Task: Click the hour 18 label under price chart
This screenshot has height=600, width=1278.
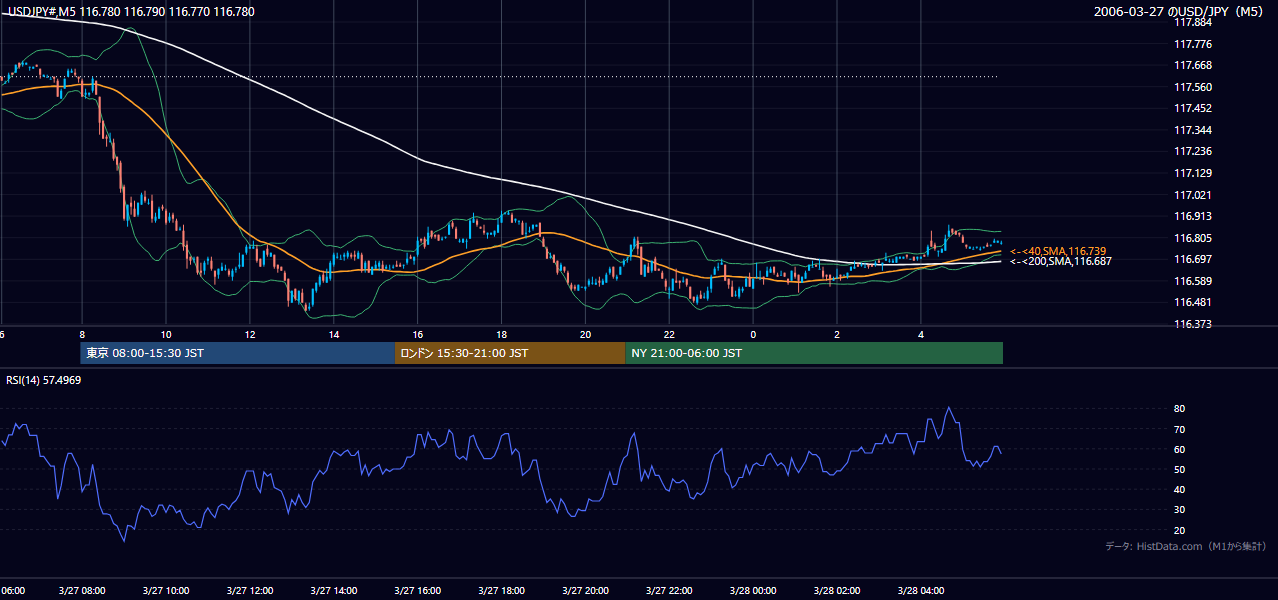Action: [x=502, y=334]
